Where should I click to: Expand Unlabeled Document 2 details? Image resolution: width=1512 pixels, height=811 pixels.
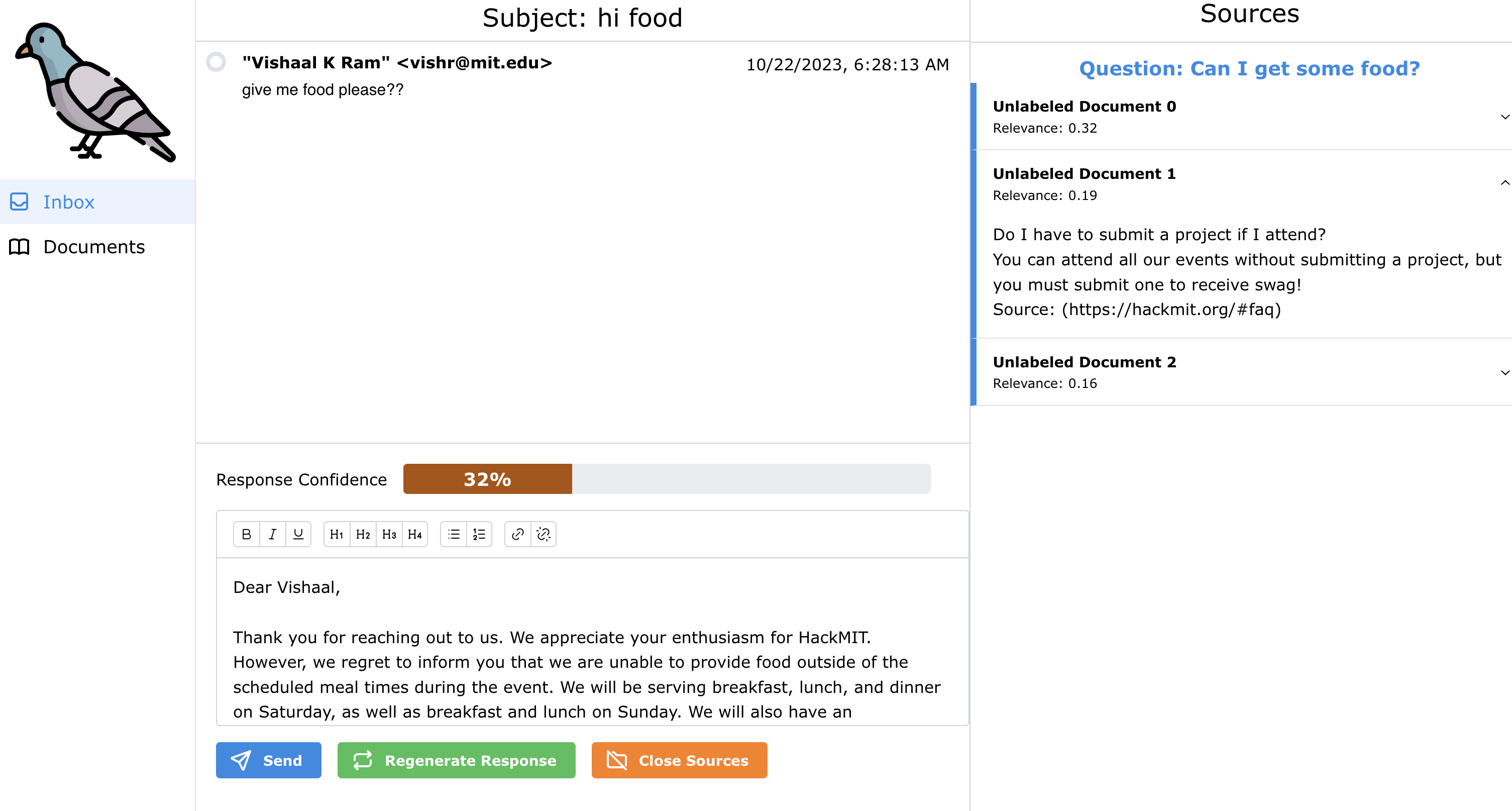point(1504,372)
